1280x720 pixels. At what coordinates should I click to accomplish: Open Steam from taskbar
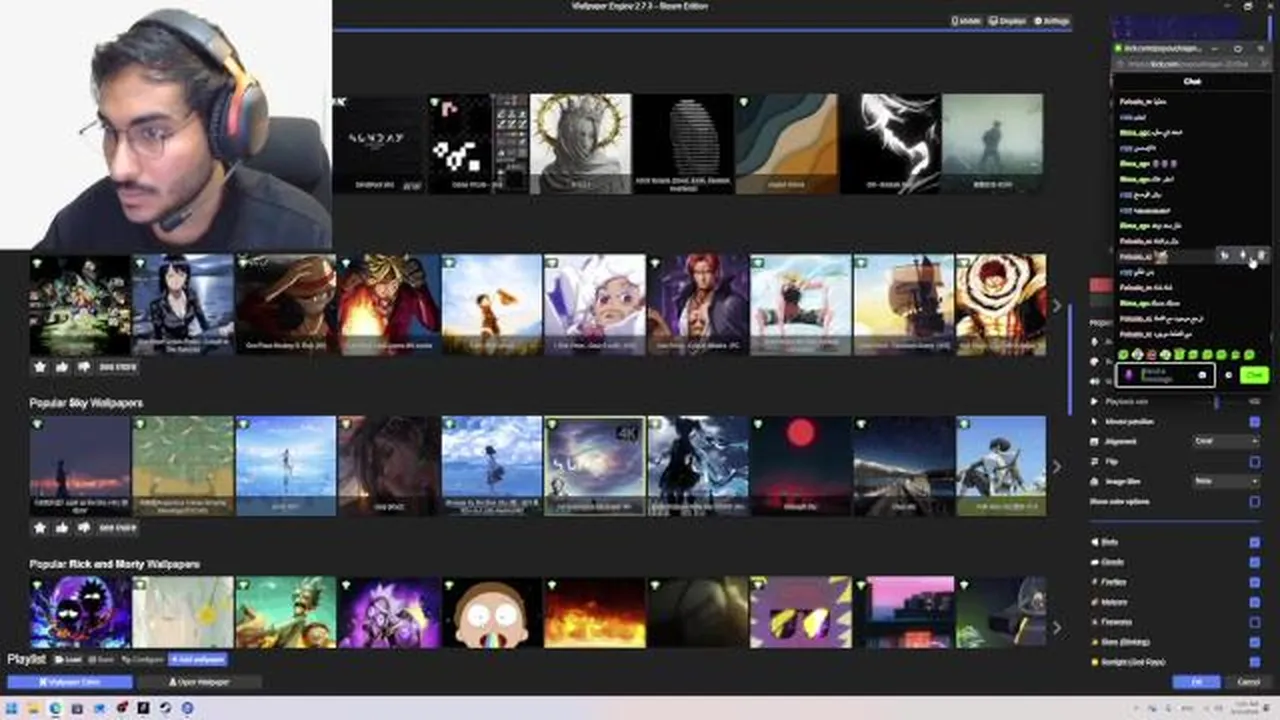click(165, 708)
